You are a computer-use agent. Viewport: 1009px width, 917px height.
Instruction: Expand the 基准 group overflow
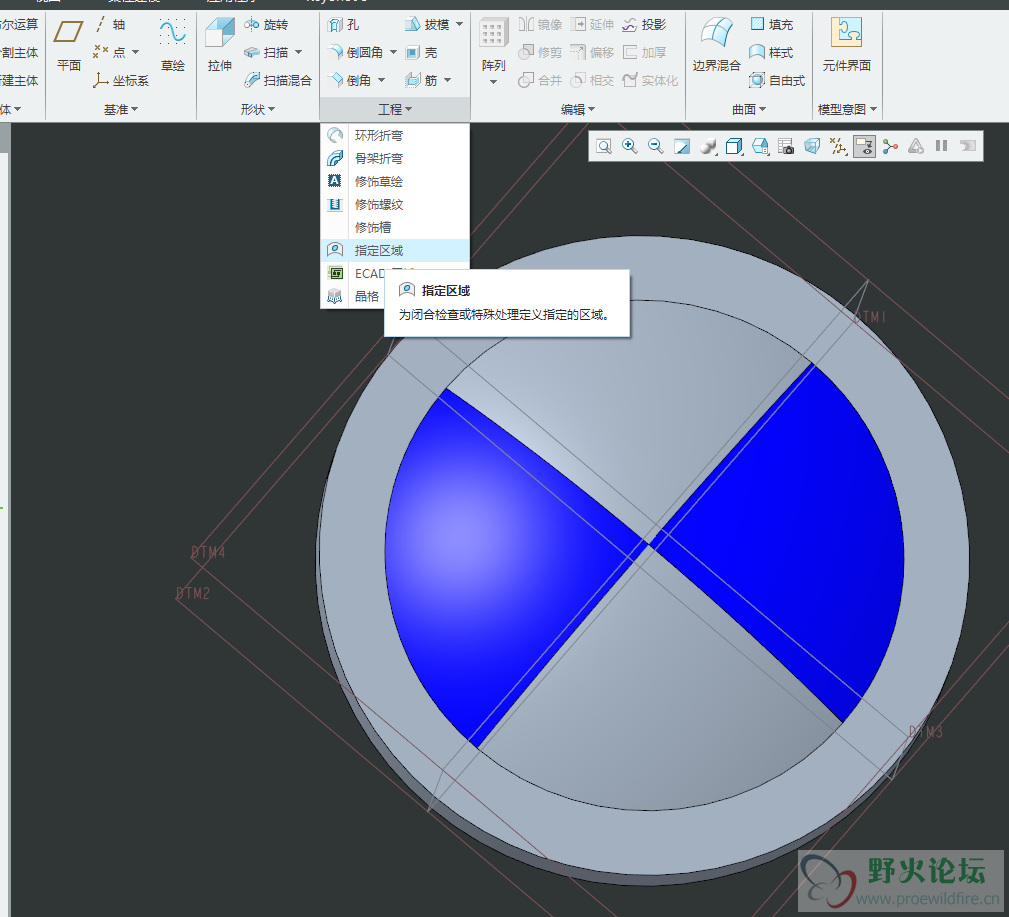pyautogui.click(x=121, y=109)
